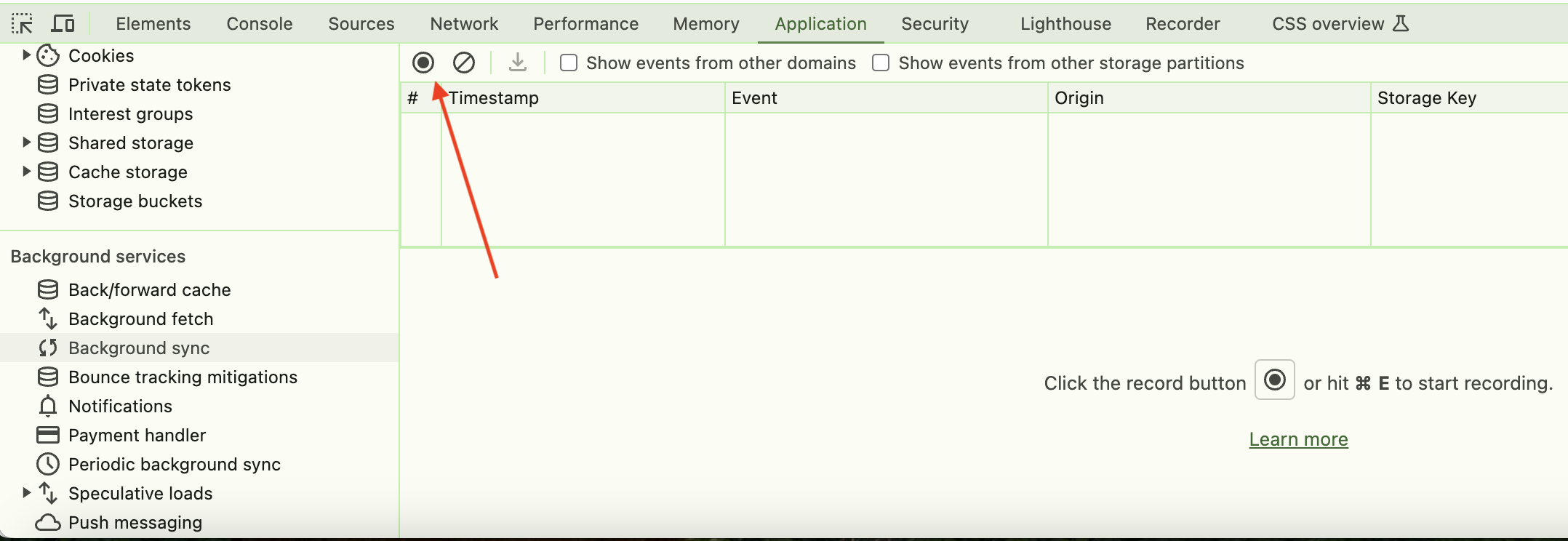This screenshot has width=1568, height=541.
Task: Click the Back/forward cache database icon
Action: click(x=48, y=289)
